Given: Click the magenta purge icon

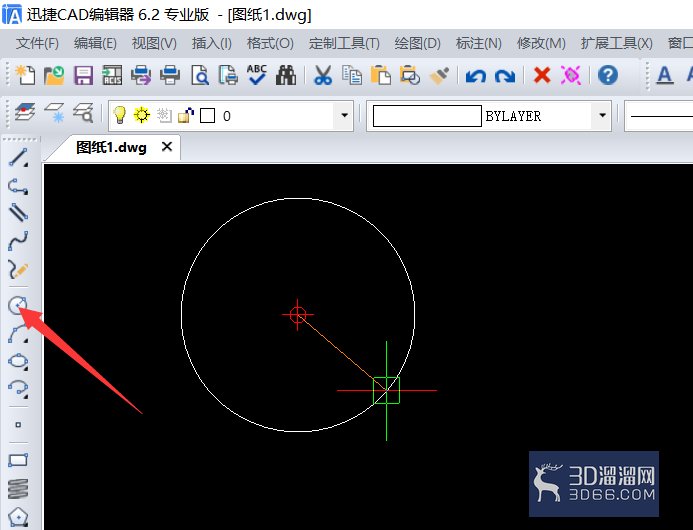Looking at the screenshot, I should [x=571, y=75].
